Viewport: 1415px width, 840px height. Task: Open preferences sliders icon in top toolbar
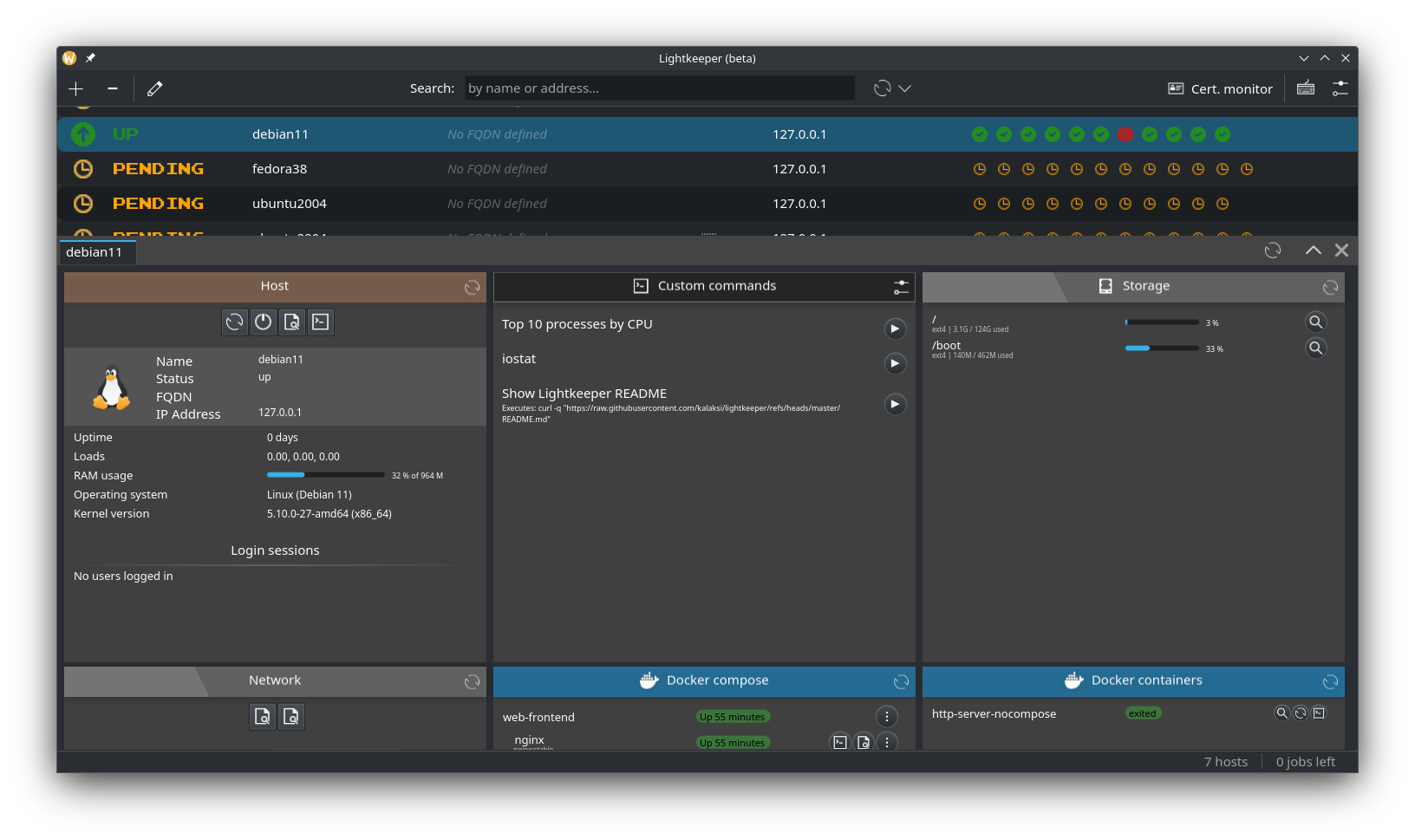(1340, 88)
